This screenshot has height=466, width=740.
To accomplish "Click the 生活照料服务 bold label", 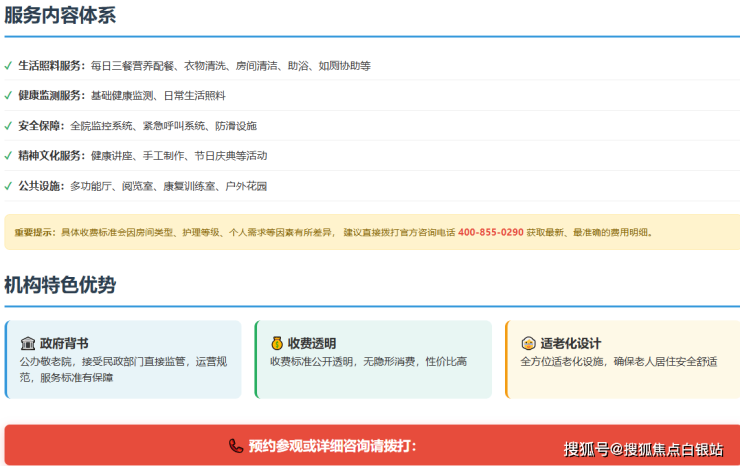I will [x=52, y=66].
